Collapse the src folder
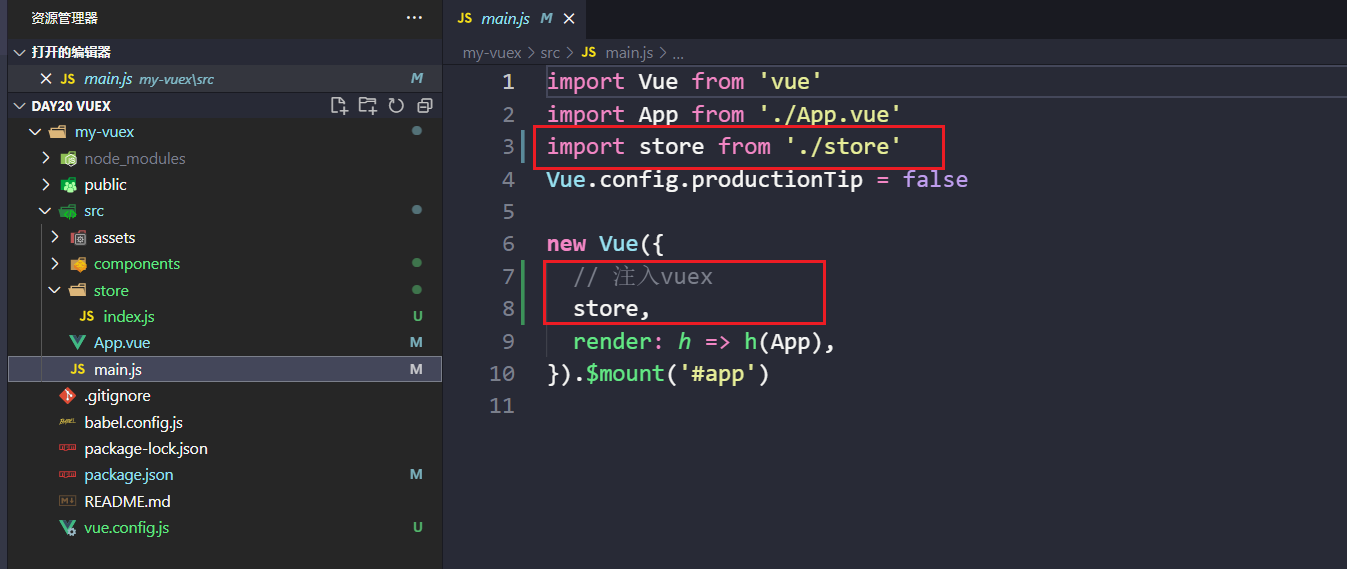 pyautogui.click(x=46, y=211)
